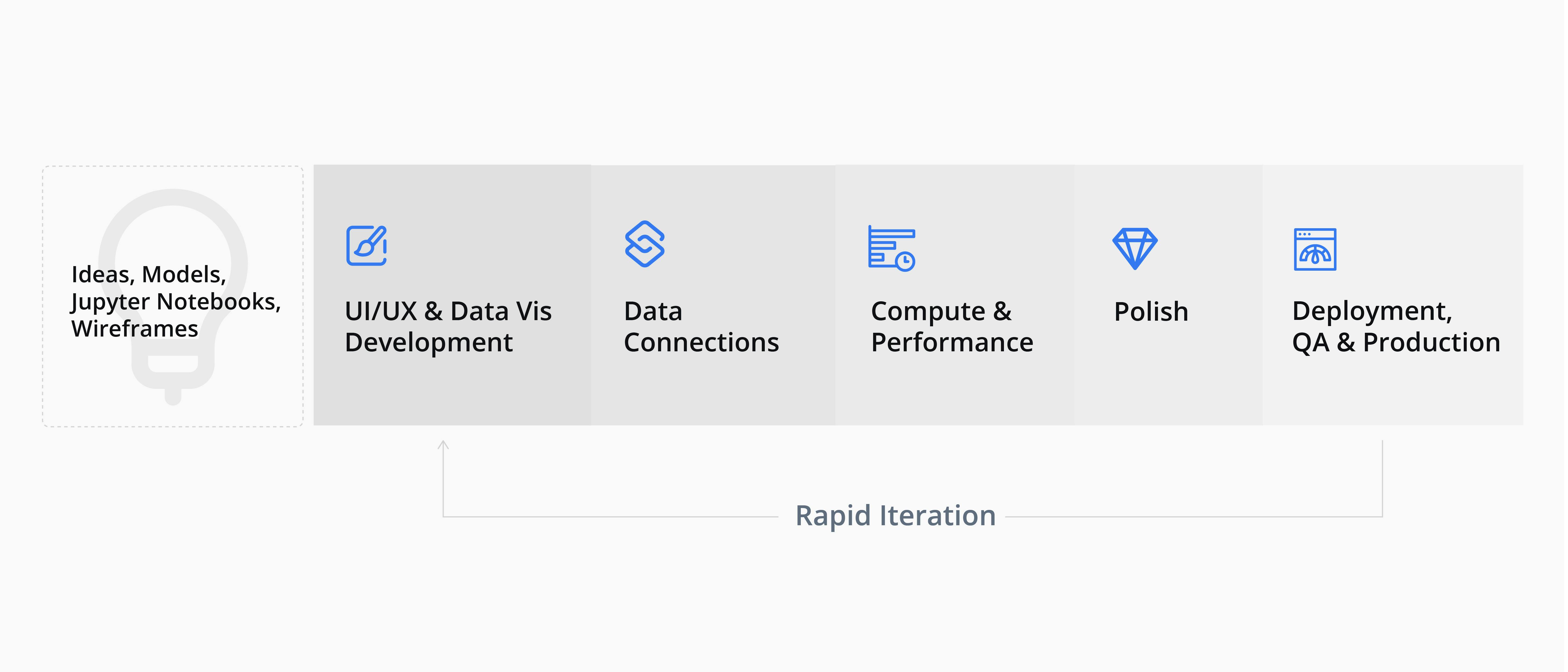Image resolution: width=1568 pixels, height=672 pixels.
Task: Select the Data Connections label
Action: point(701,327)
